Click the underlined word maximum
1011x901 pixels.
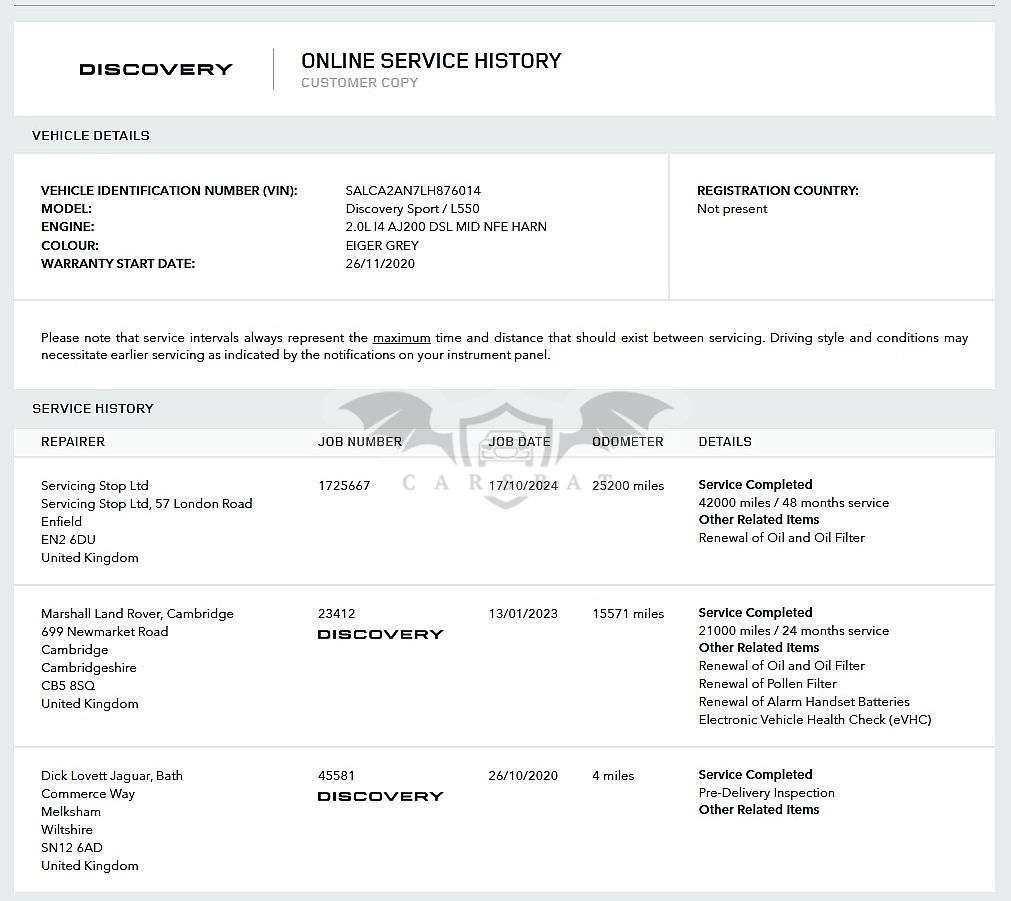401,337
